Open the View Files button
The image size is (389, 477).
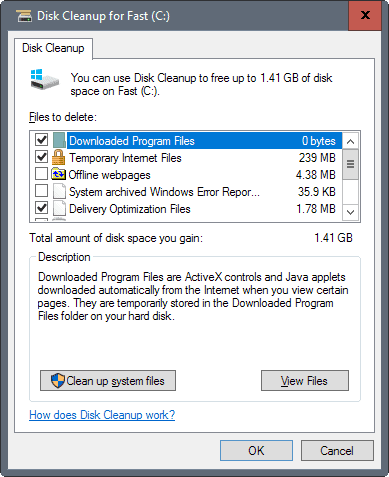click(305, 381)
